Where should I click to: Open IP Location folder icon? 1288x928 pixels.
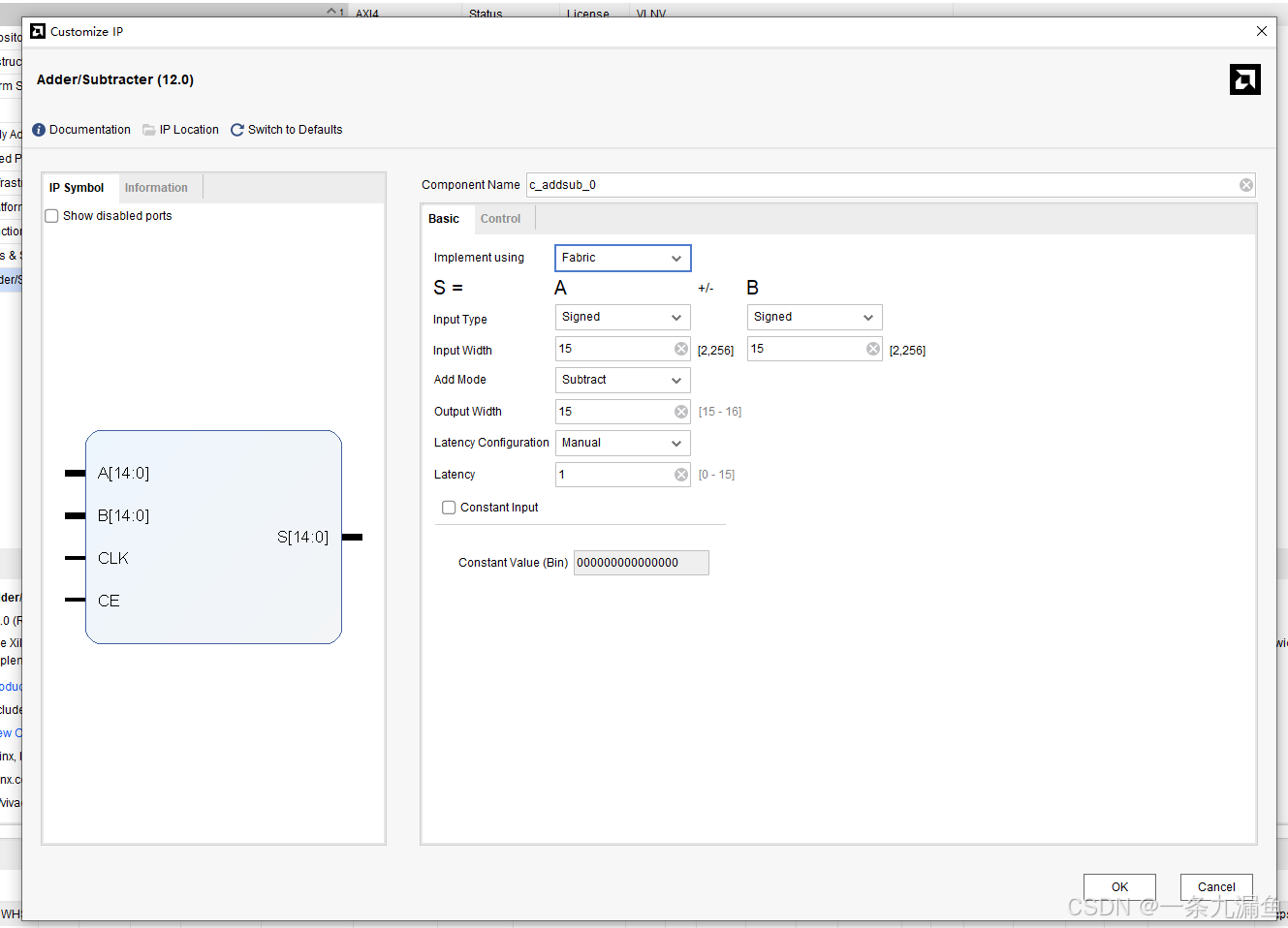coord(149,130)
